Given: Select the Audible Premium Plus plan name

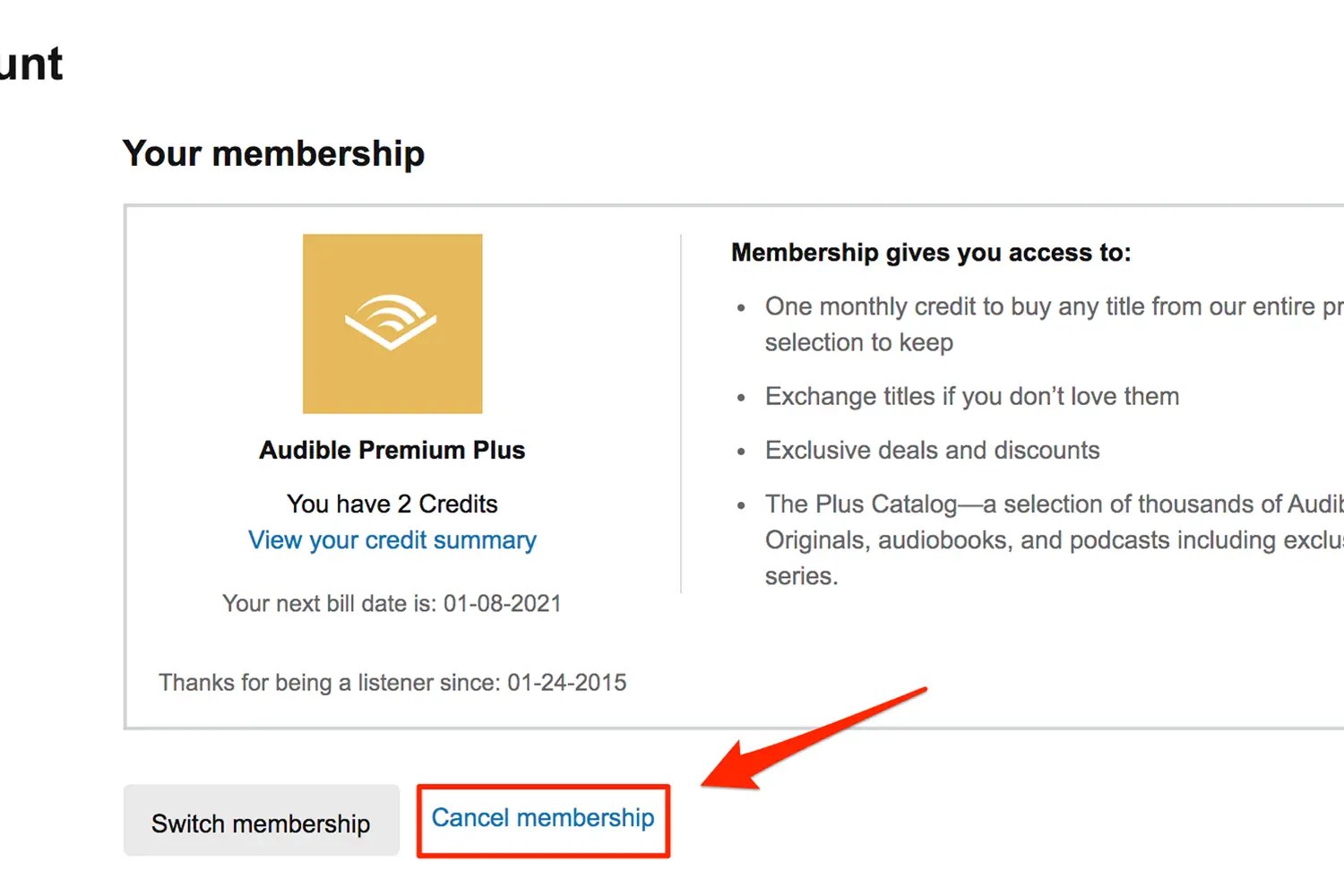Looking at the screenshot, I should click(x=392, y=450).
